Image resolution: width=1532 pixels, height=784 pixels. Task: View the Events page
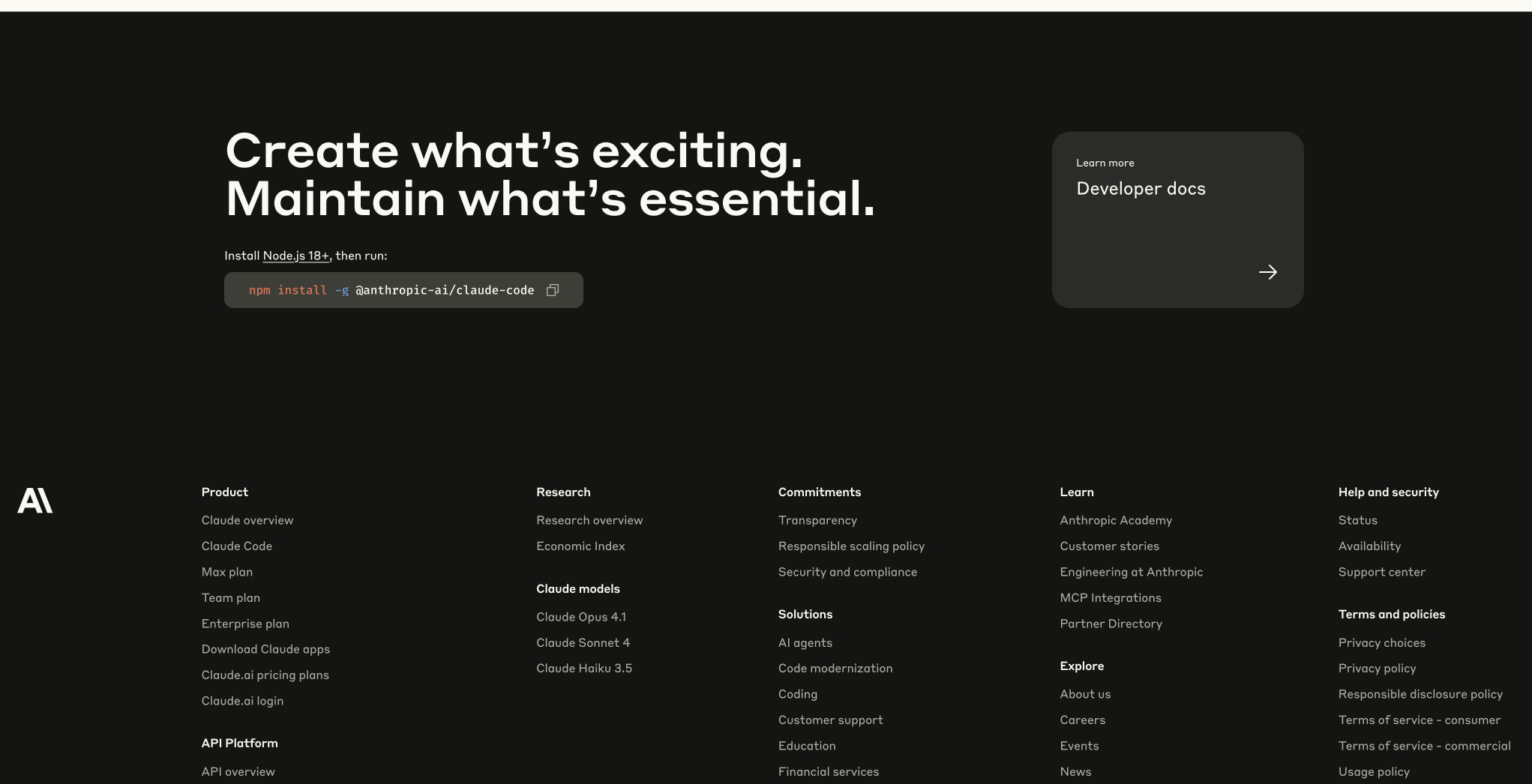[x=1079, y=746]
